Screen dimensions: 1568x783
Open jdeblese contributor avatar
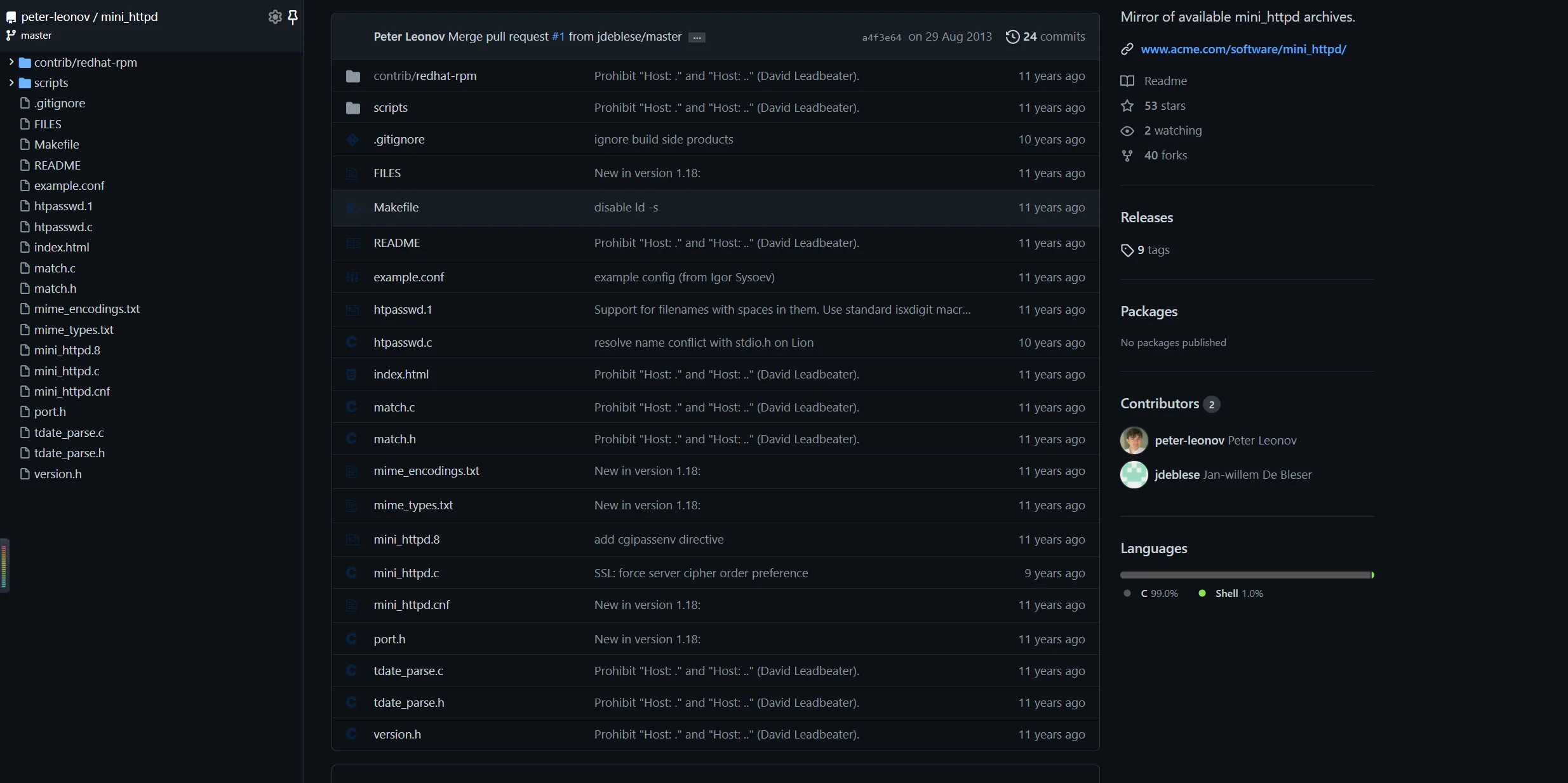tap(1134, 474)
